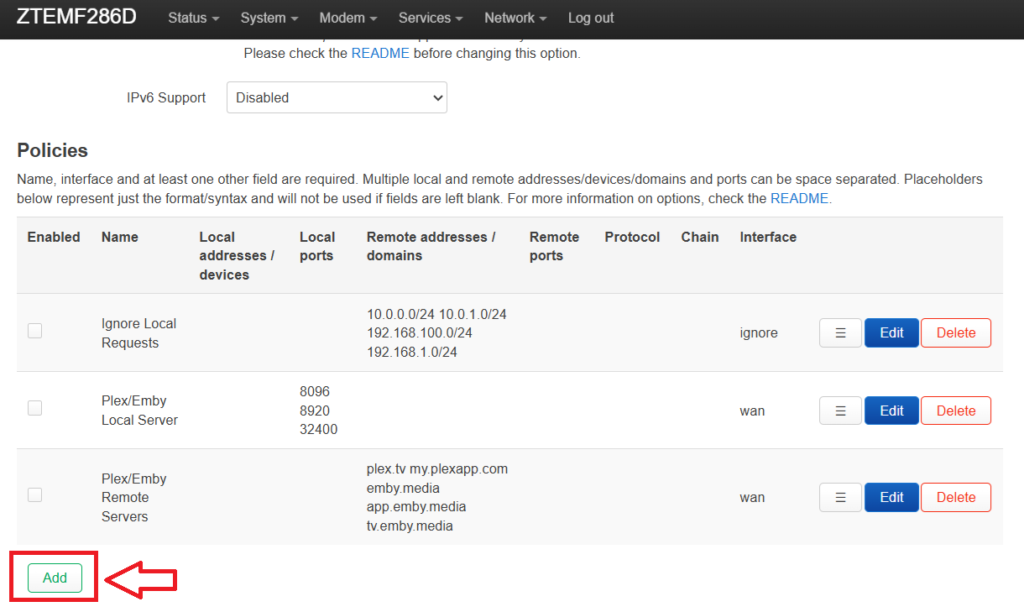Screen dimensions: 1024x612
Task: Toggle the Plex/Emby Local Server enabled checkbox
Action: pos(35,408)
